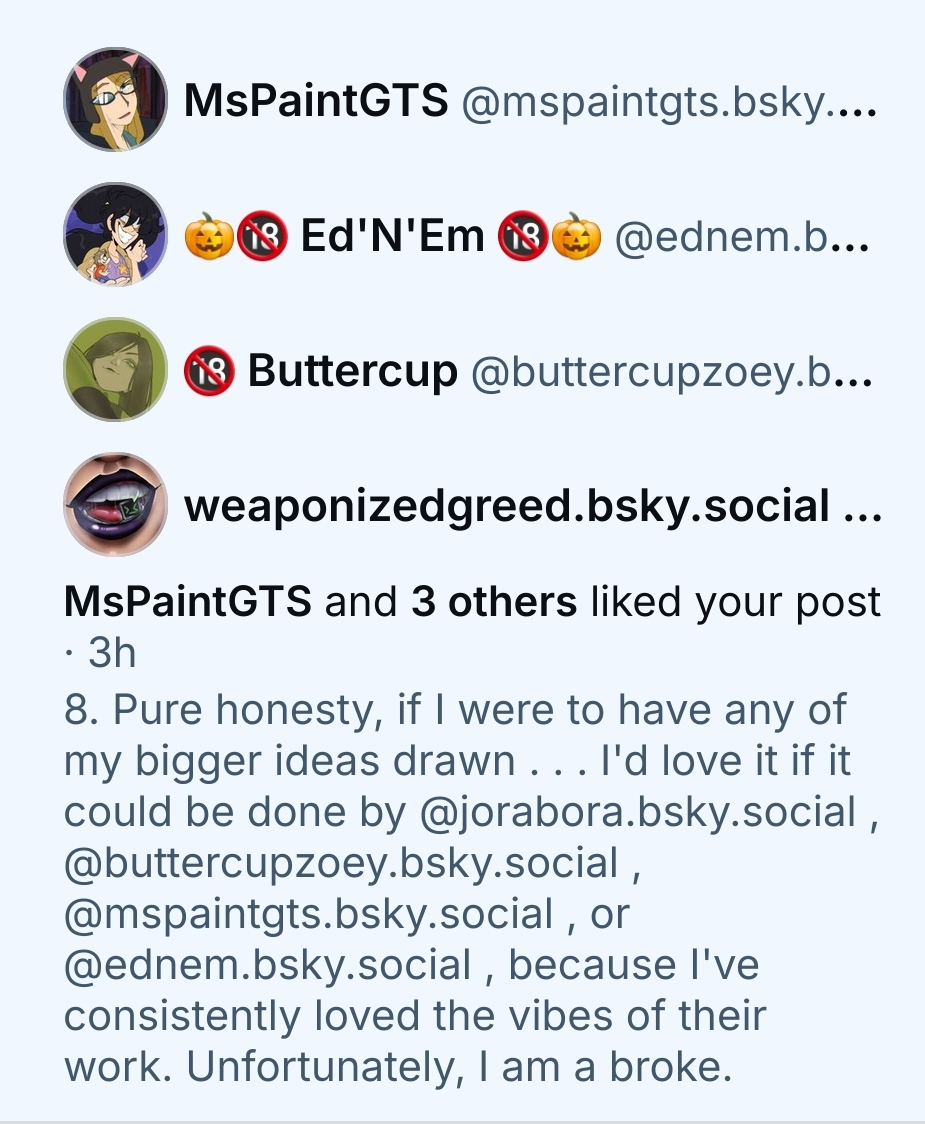Click the truncated @mspaintgts.bsky handle in the liker list
The height and width of the screenshot is (1124, 925).
(668, 100)
